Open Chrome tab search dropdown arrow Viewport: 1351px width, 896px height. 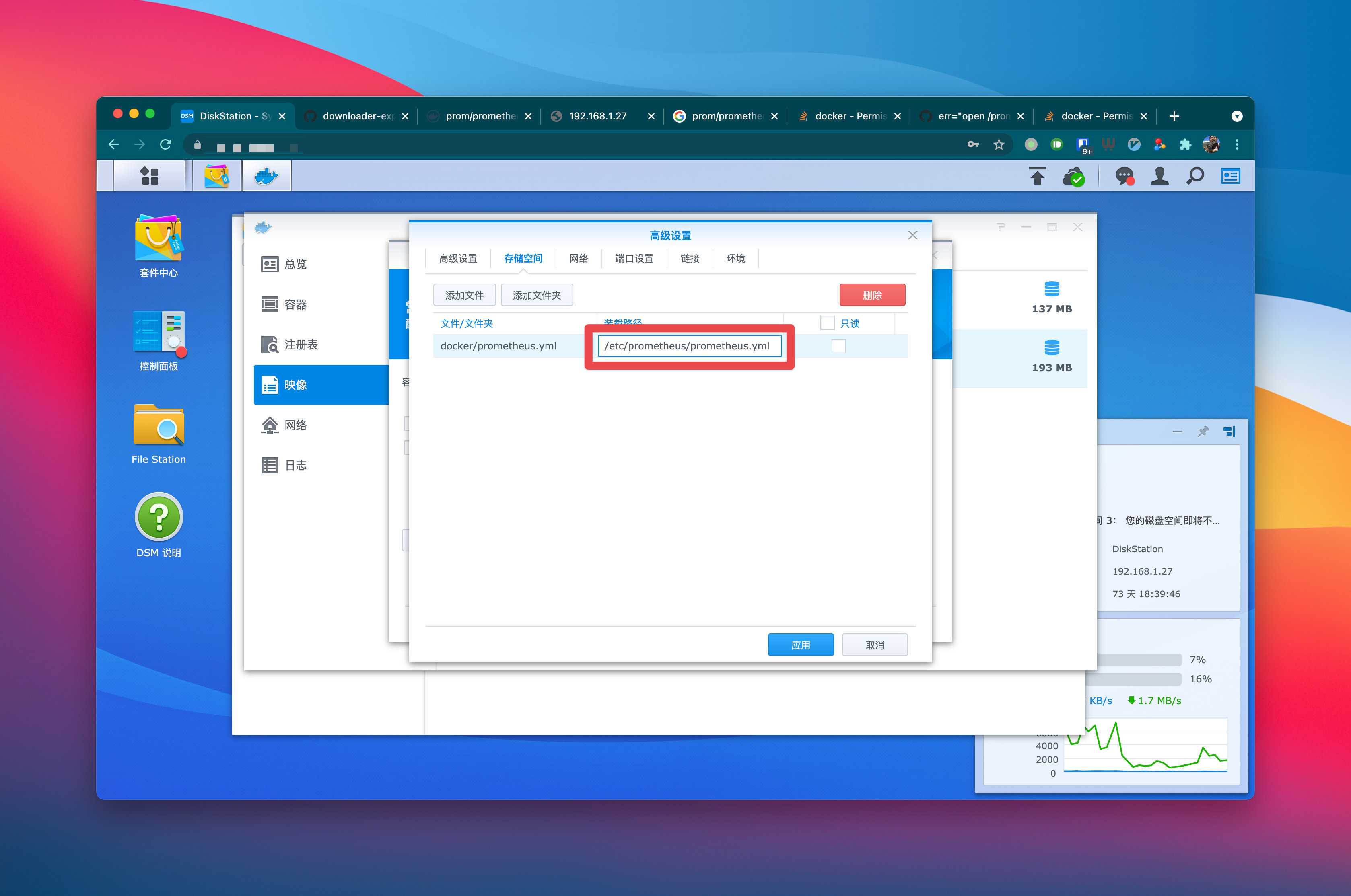[1237, 116]
